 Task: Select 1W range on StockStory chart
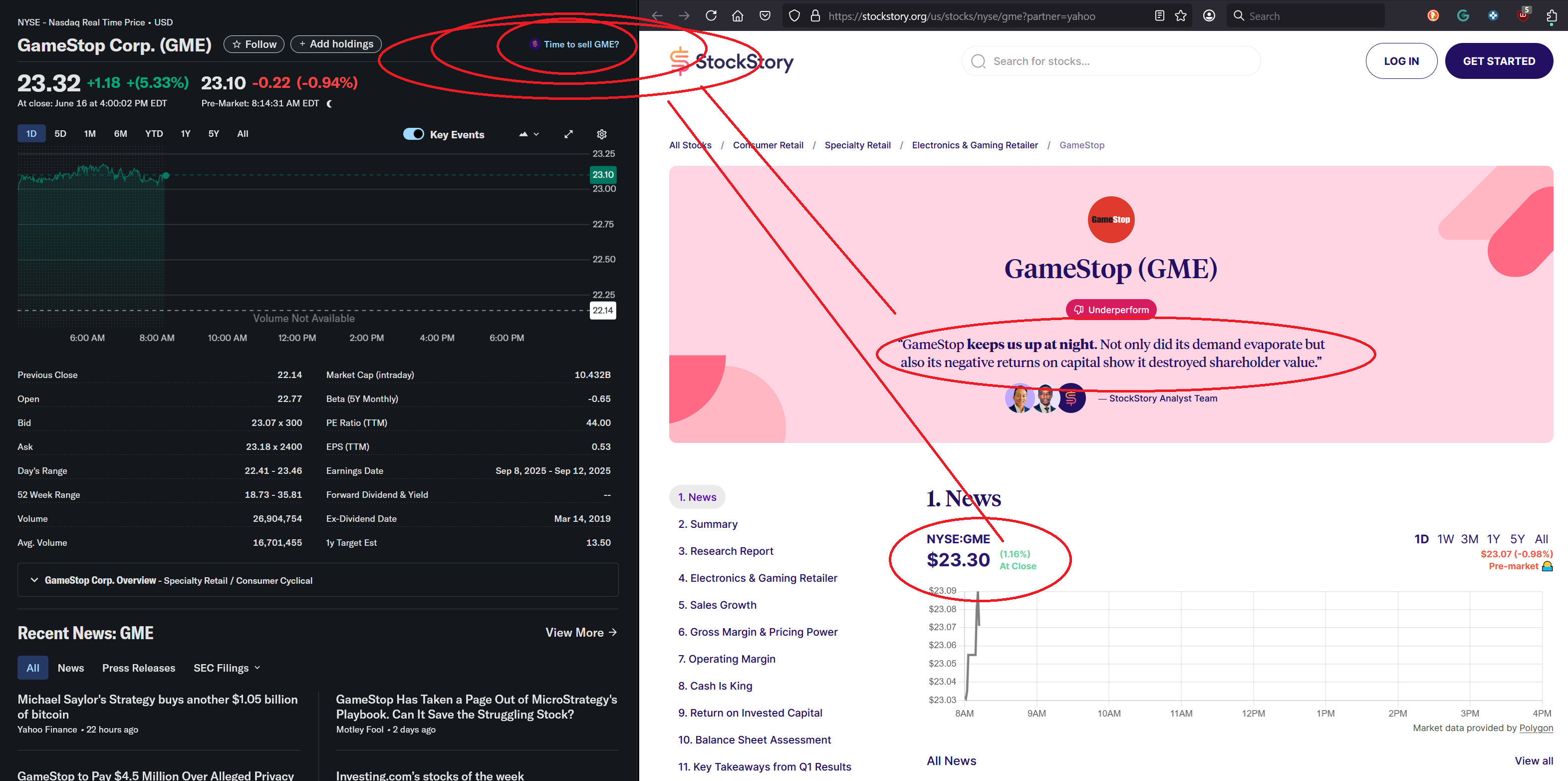point(1445,539)
